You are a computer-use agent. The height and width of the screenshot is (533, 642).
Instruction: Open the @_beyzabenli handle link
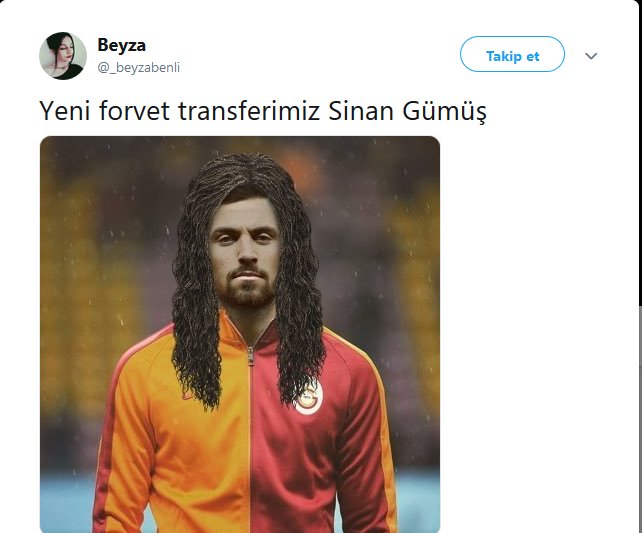(138, 68)
